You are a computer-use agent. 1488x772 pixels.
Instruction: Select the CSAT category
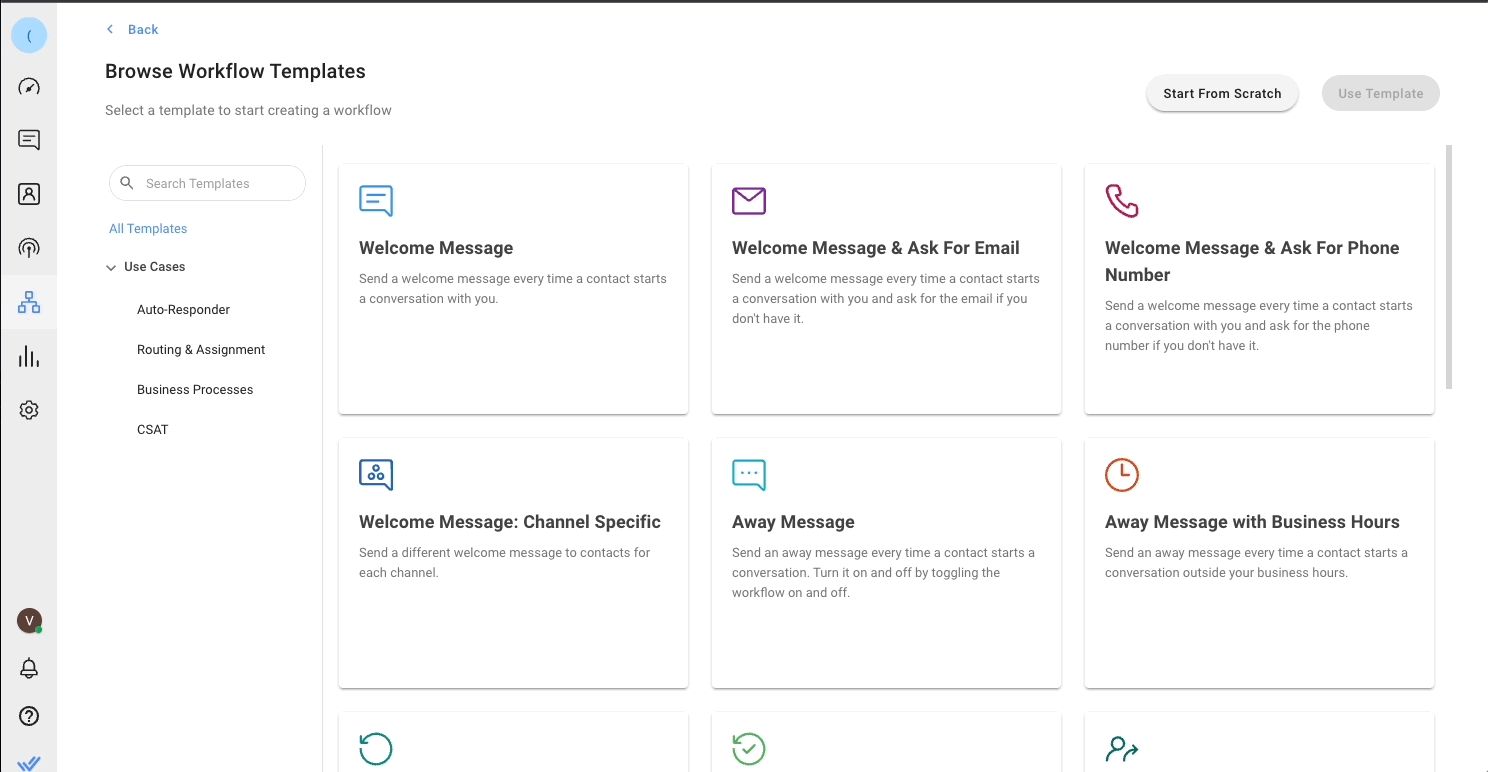(x=153, y=430)
